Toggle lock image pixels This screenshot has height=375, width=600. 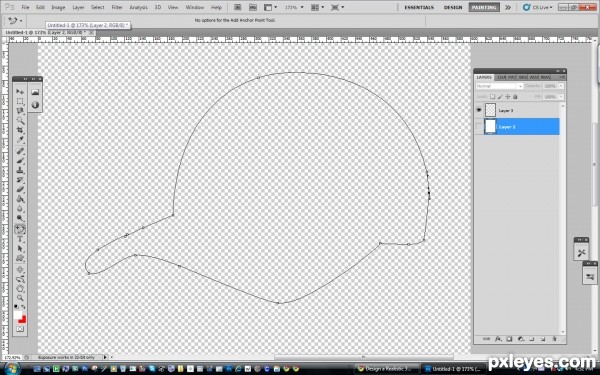tap(500, 97)
